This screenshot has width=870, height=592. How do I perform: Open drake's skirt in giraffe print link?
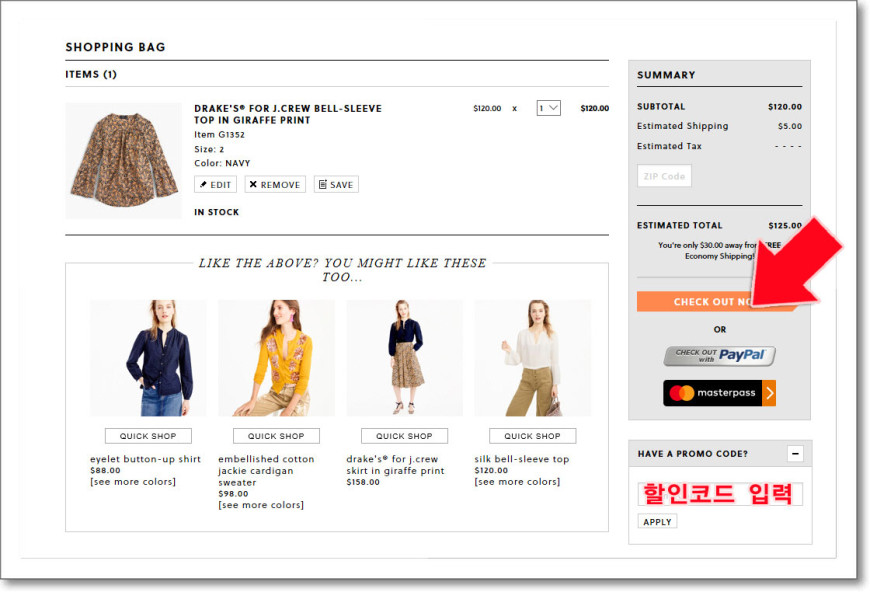coord(395,465)
